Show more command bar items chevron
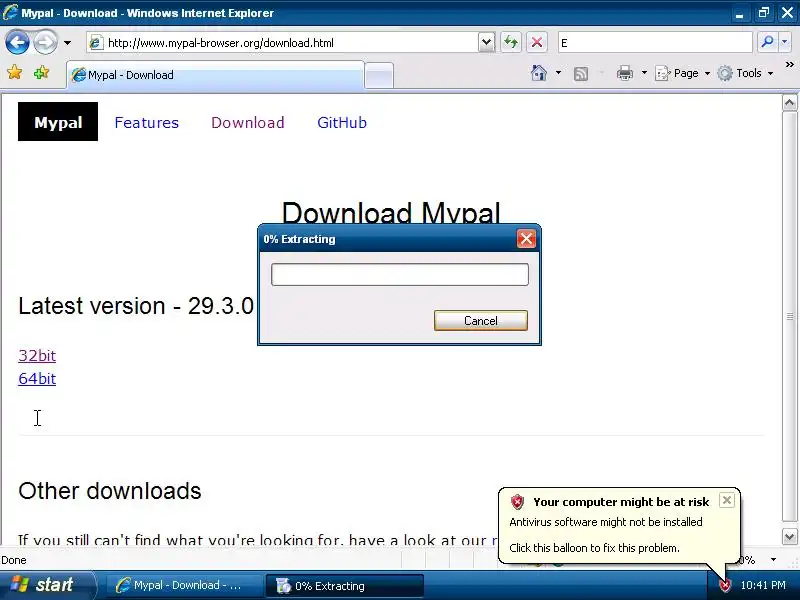The image size is (800, 600). (789, 64)
